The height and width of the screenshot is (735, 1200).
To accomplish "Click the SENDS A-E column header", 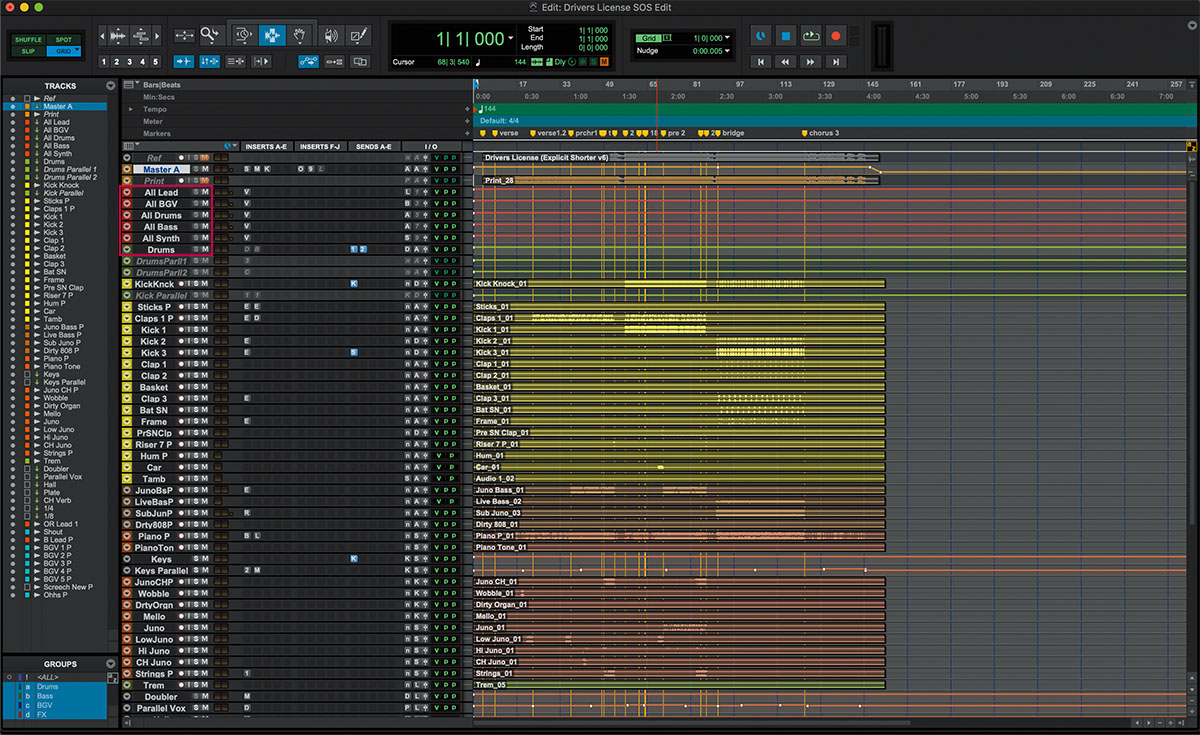I will [374, 146].
